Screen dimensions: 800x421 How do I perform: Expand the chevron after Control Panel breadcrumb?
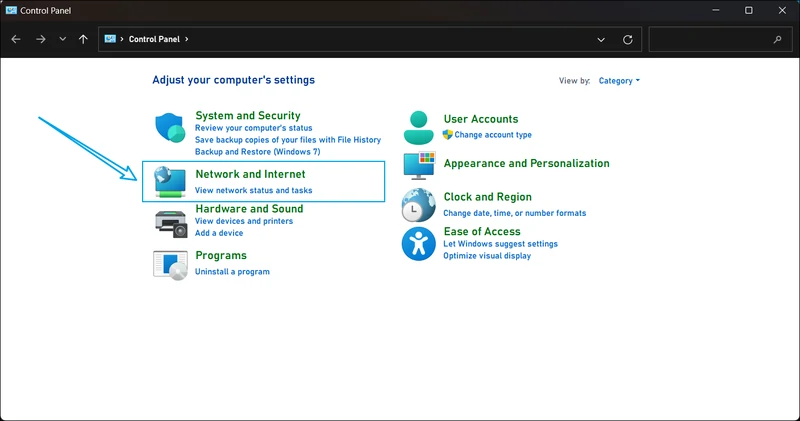187,39
